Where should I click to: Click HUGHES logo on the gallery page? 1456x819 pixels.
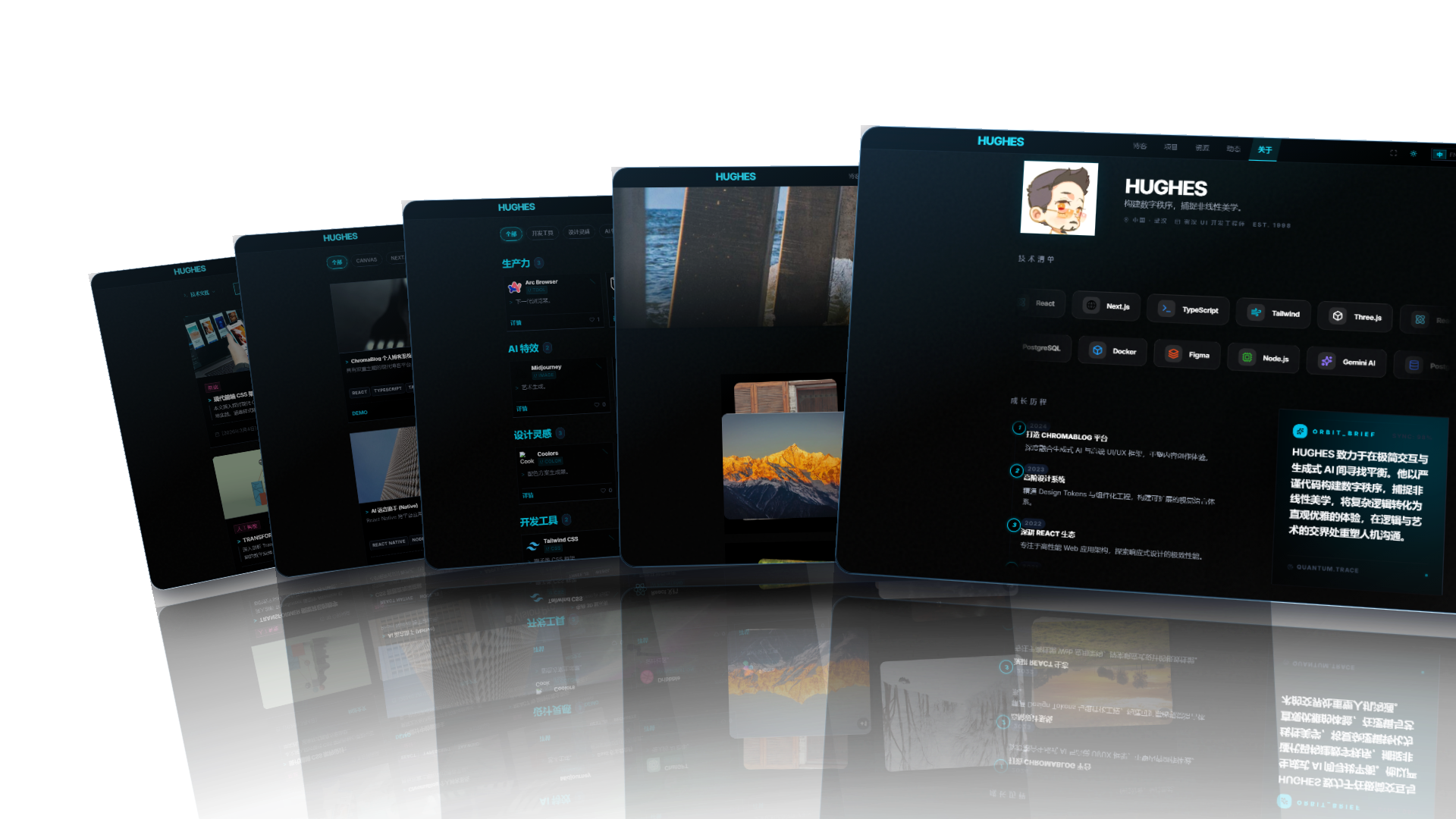click(736, 177)
